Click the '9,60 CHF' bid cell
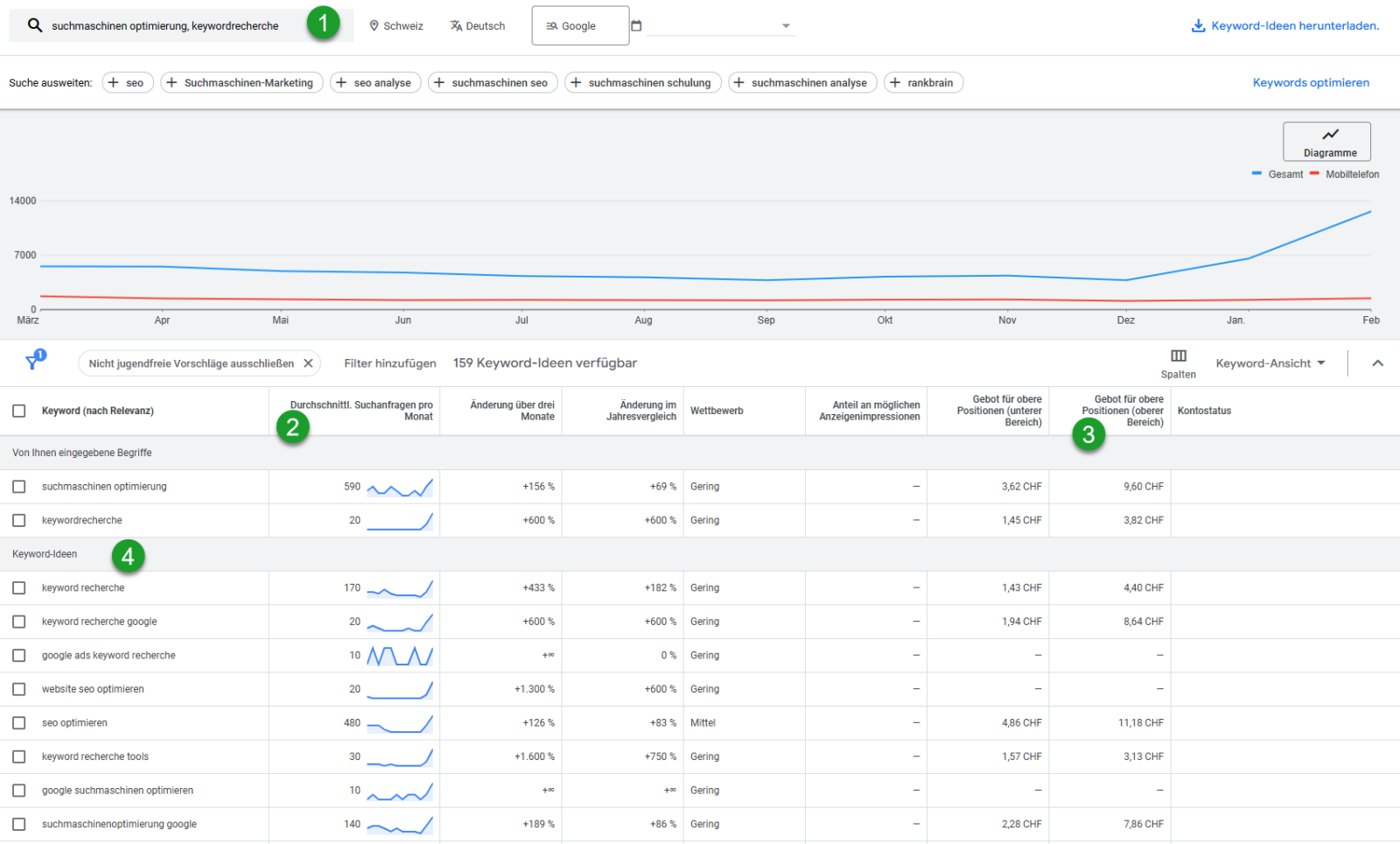The image size is (1400, 844). coord(1144,487)
